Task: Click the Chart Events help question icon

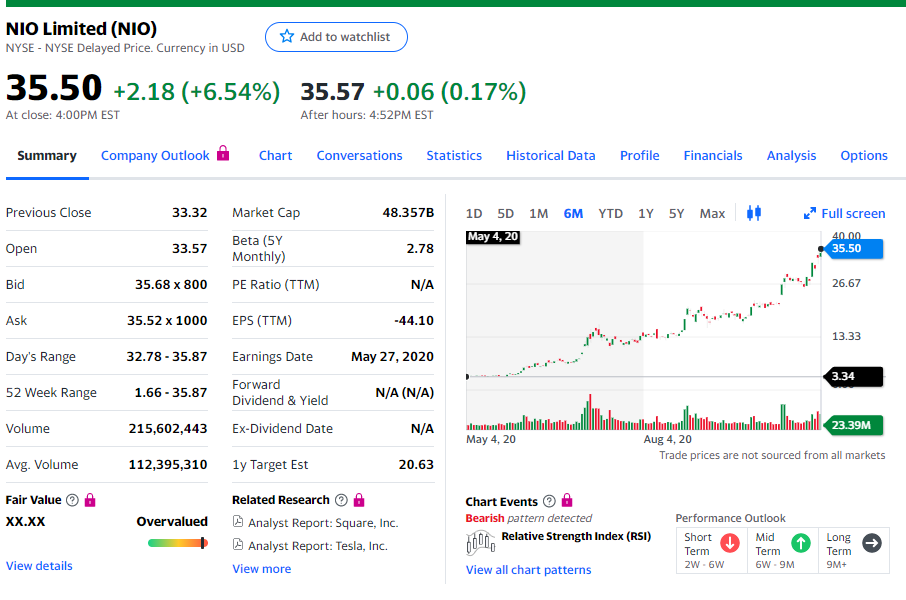Action: 548,501
